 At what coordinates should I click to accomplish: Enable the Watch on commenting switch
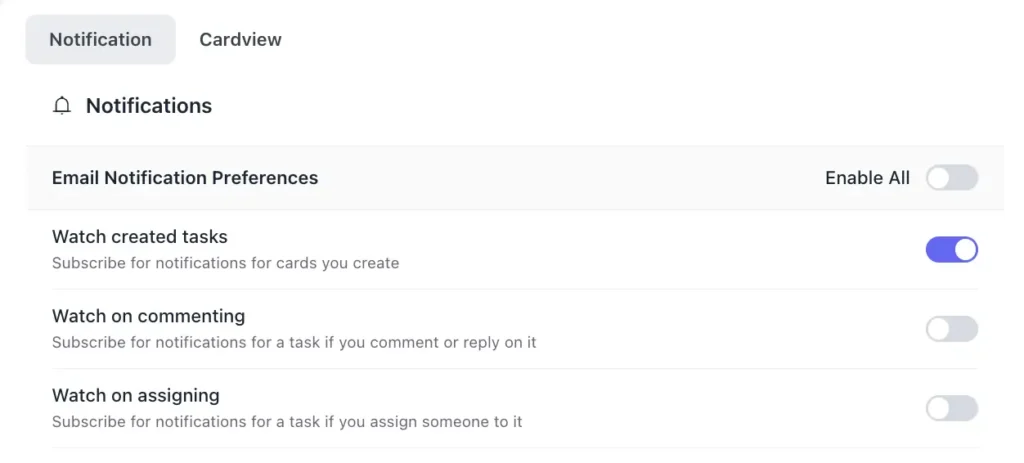952,328
